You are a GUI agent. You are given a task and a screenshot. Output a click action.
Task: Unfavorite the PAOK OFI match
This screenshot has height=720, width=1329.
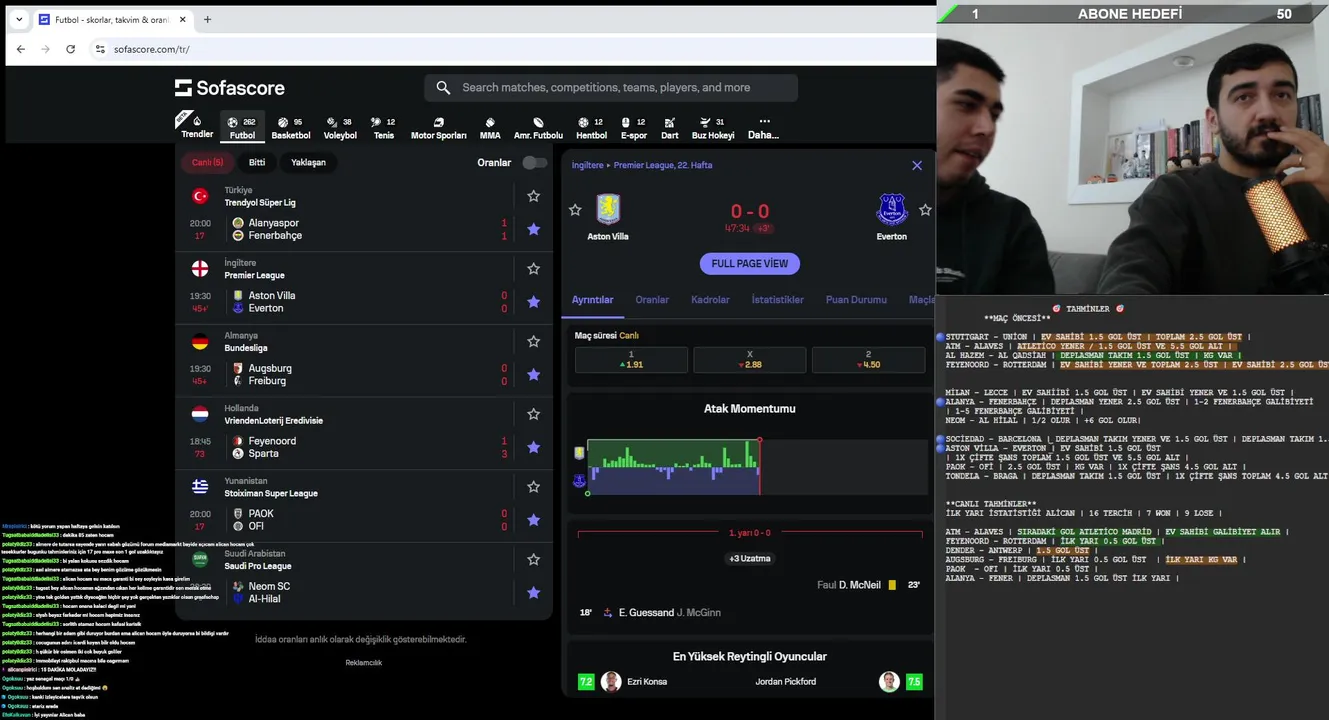point(534,520)
